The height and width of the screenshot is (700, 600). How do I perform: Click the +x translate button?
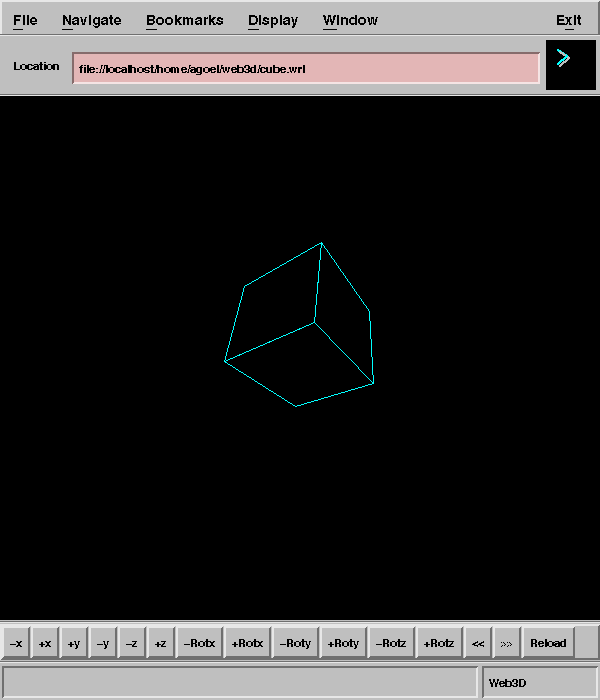[x=45, y=643]
